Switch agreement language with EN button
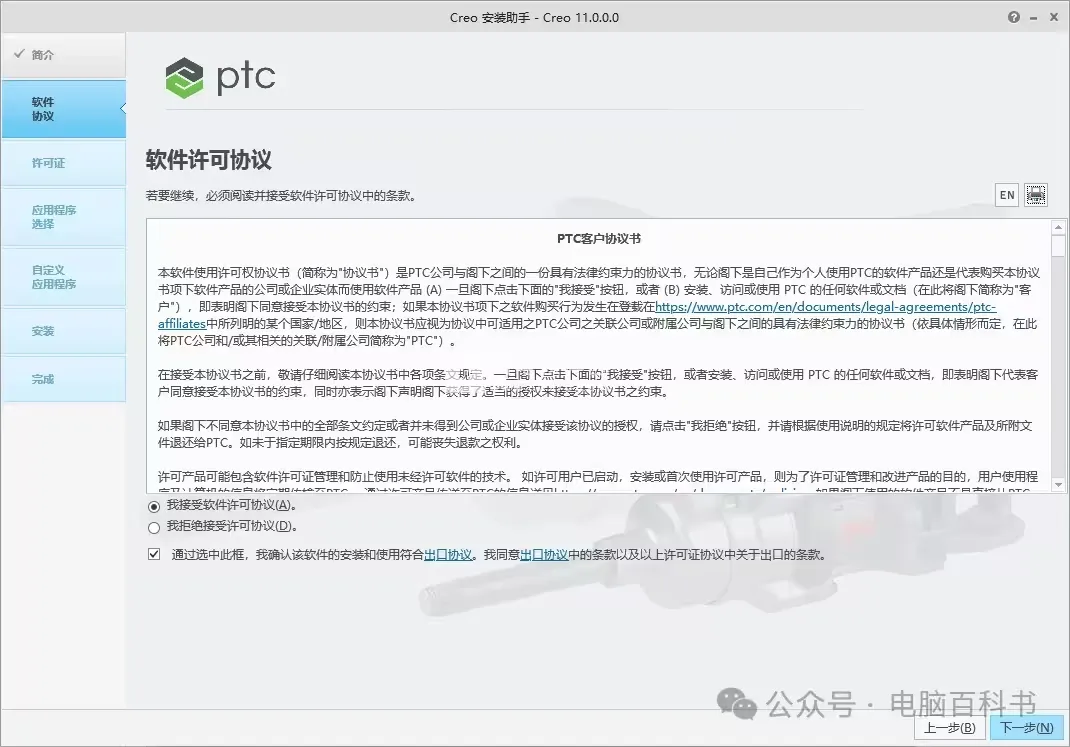The width and height of the screenshot is (1070, 747). click(x=1007, y=195)
